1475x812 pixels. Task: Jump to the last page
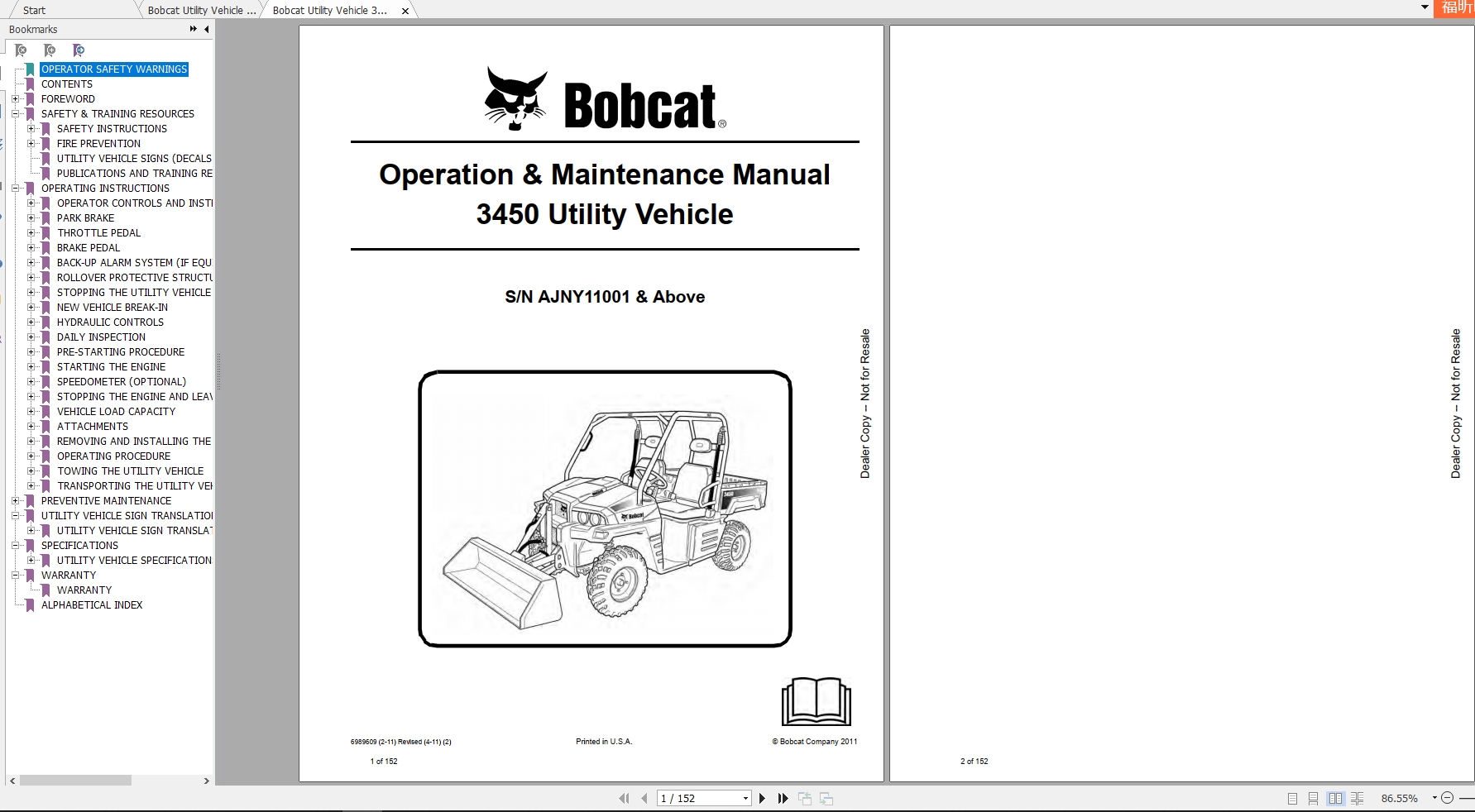tap(783, 798)
